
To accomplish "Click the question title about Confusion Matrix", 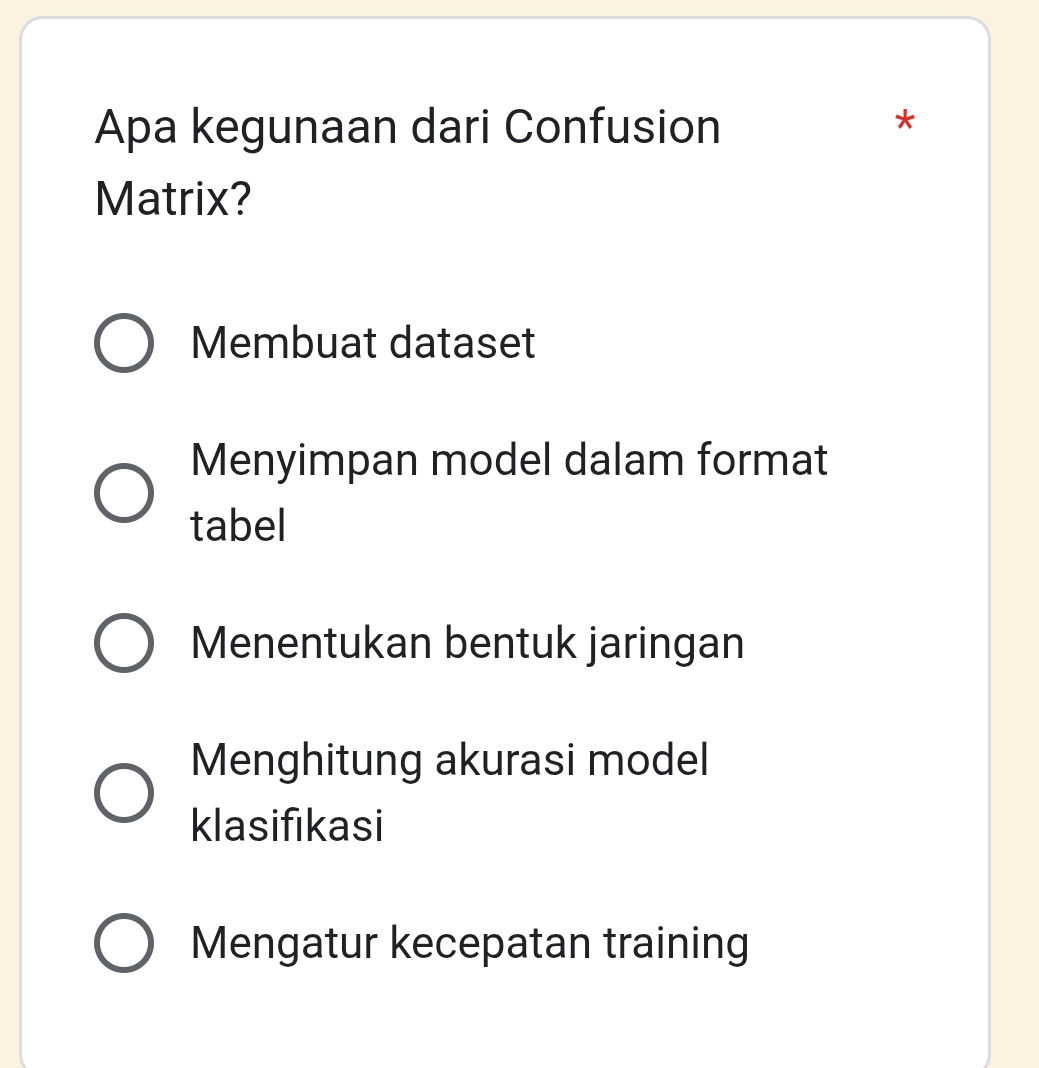I will point(407,127).
